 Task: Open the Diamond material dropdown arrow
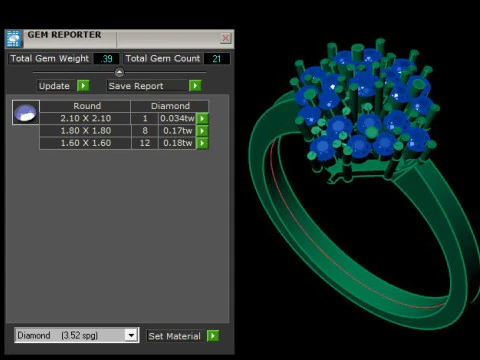click(x=131, y=335)
